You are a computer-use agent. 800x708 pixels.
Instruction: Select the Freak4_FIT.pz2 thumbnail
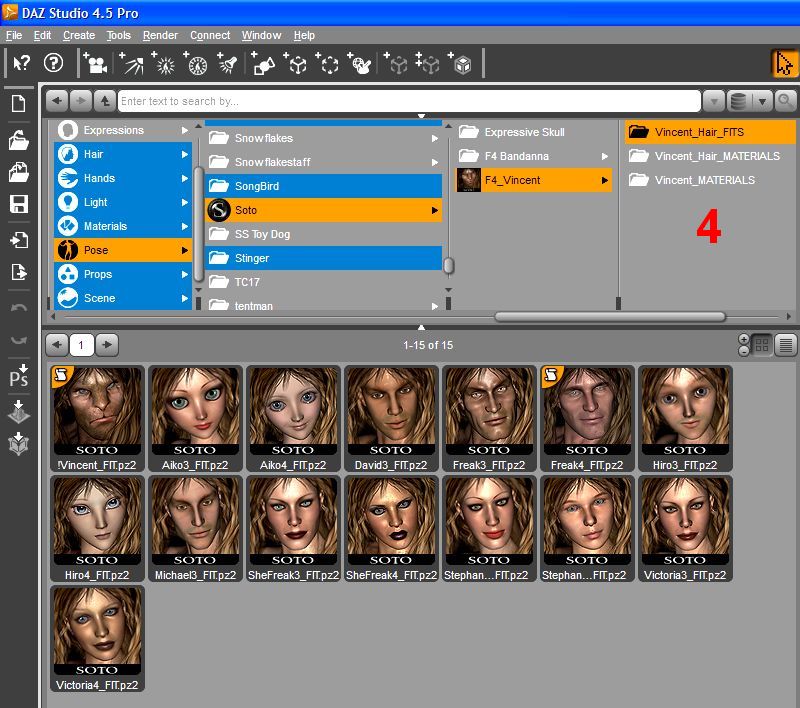pos(587,418)
